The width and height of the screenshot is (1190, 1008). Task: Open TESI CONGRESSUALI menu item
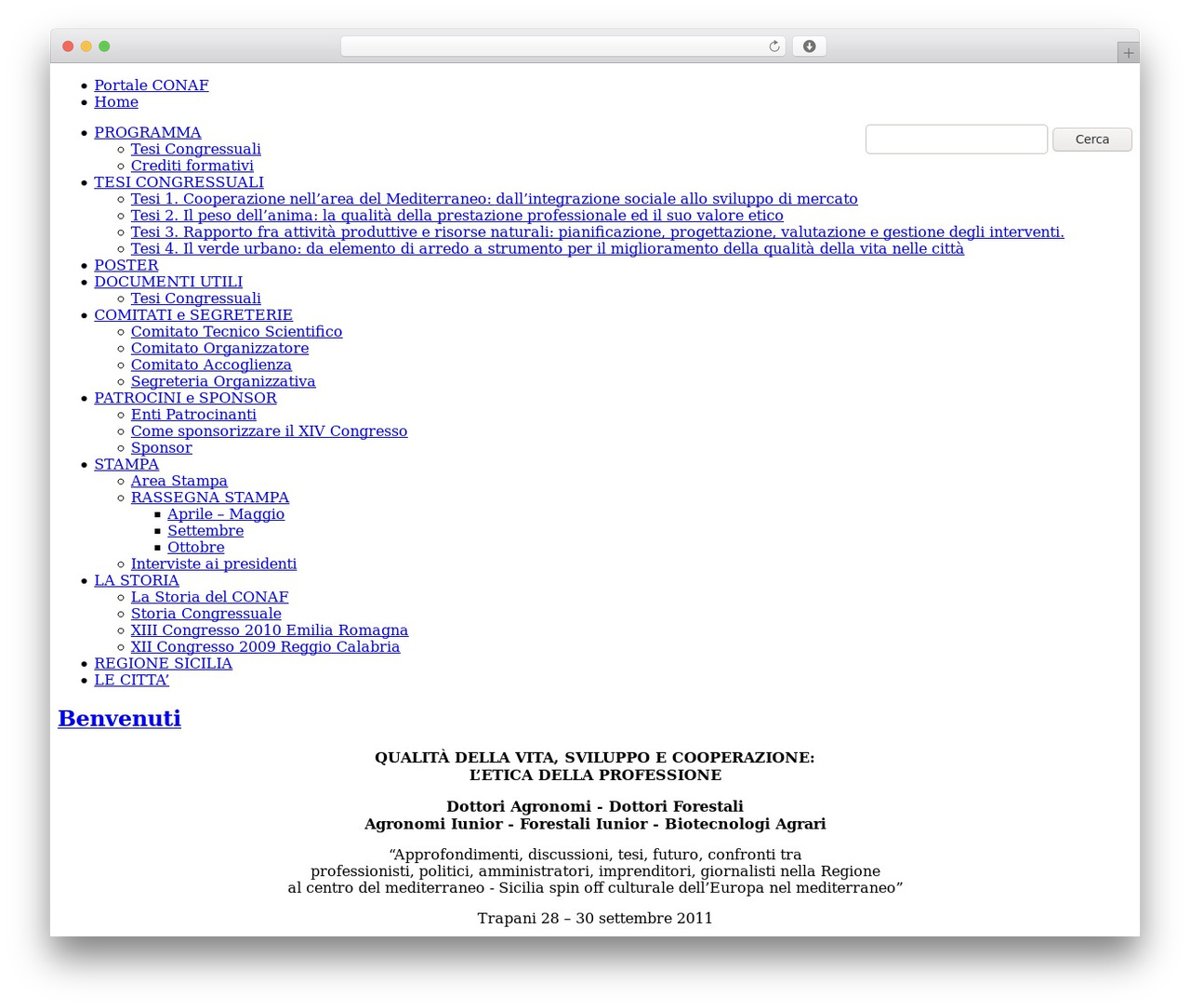(178, 182)
